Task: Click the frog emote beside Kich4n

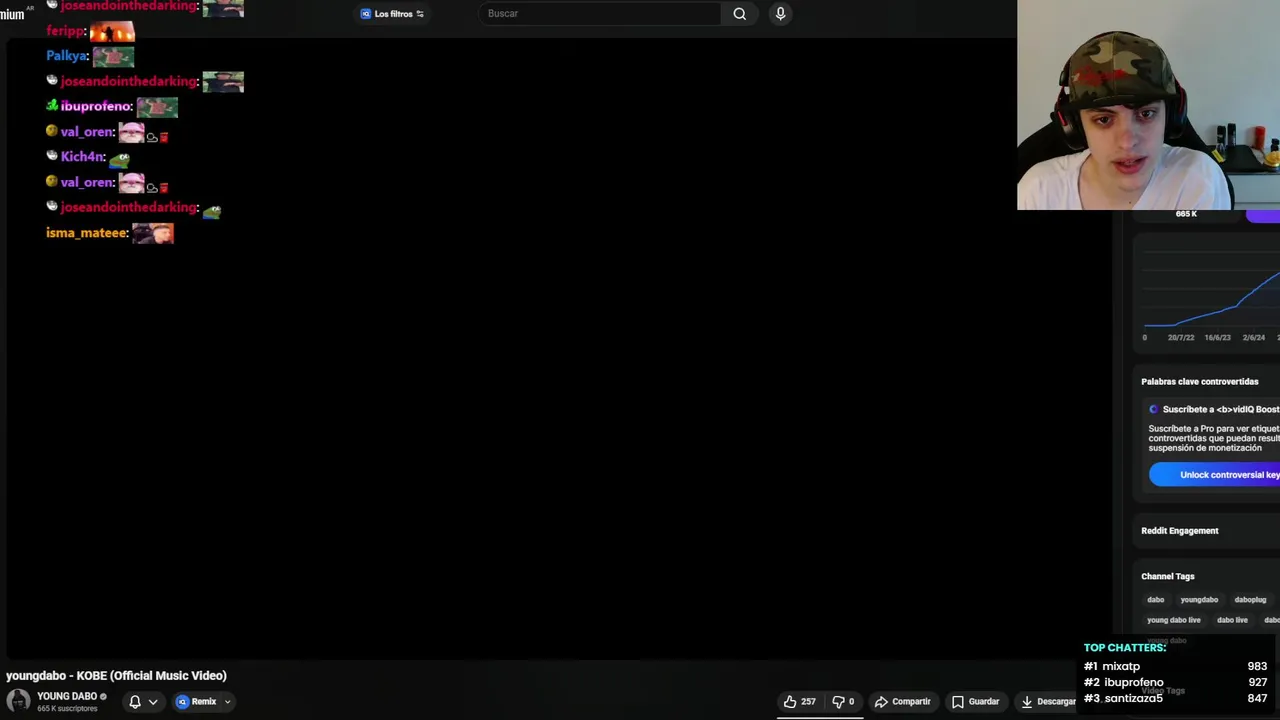Action: coord(120,158)
